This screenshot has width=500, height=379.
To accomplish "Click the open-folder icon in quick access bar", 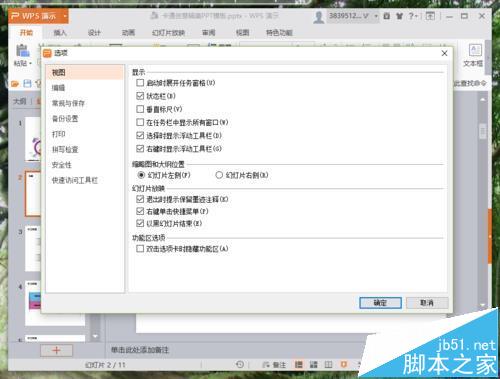I will [15, 84].
